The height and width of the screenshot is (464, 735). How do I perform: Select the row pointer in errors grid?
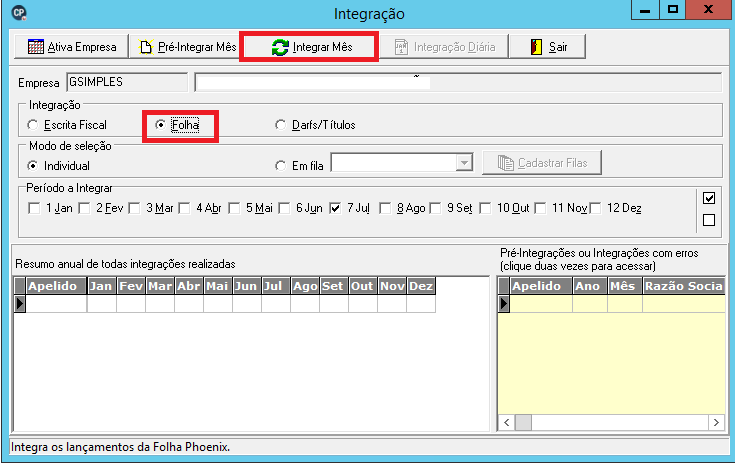click(x=503, y=304)
